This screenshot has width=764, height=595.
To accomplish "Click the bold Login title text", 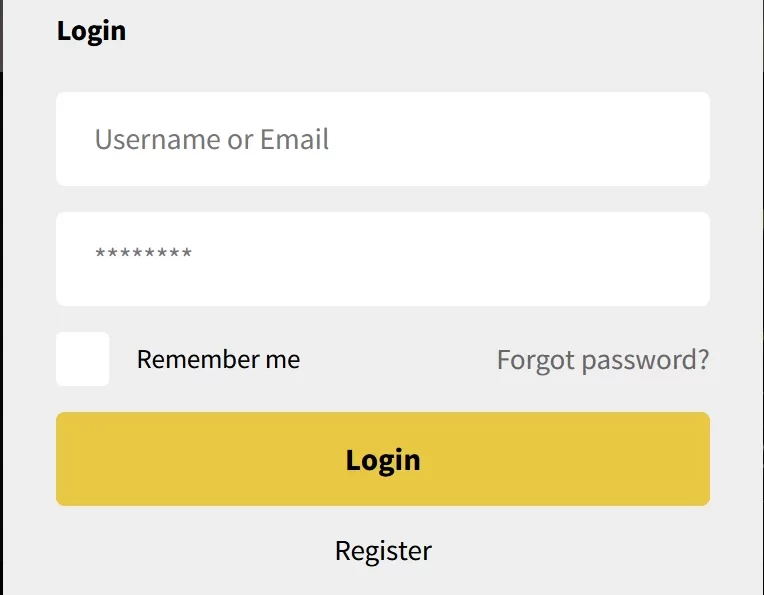I will 91,30.
